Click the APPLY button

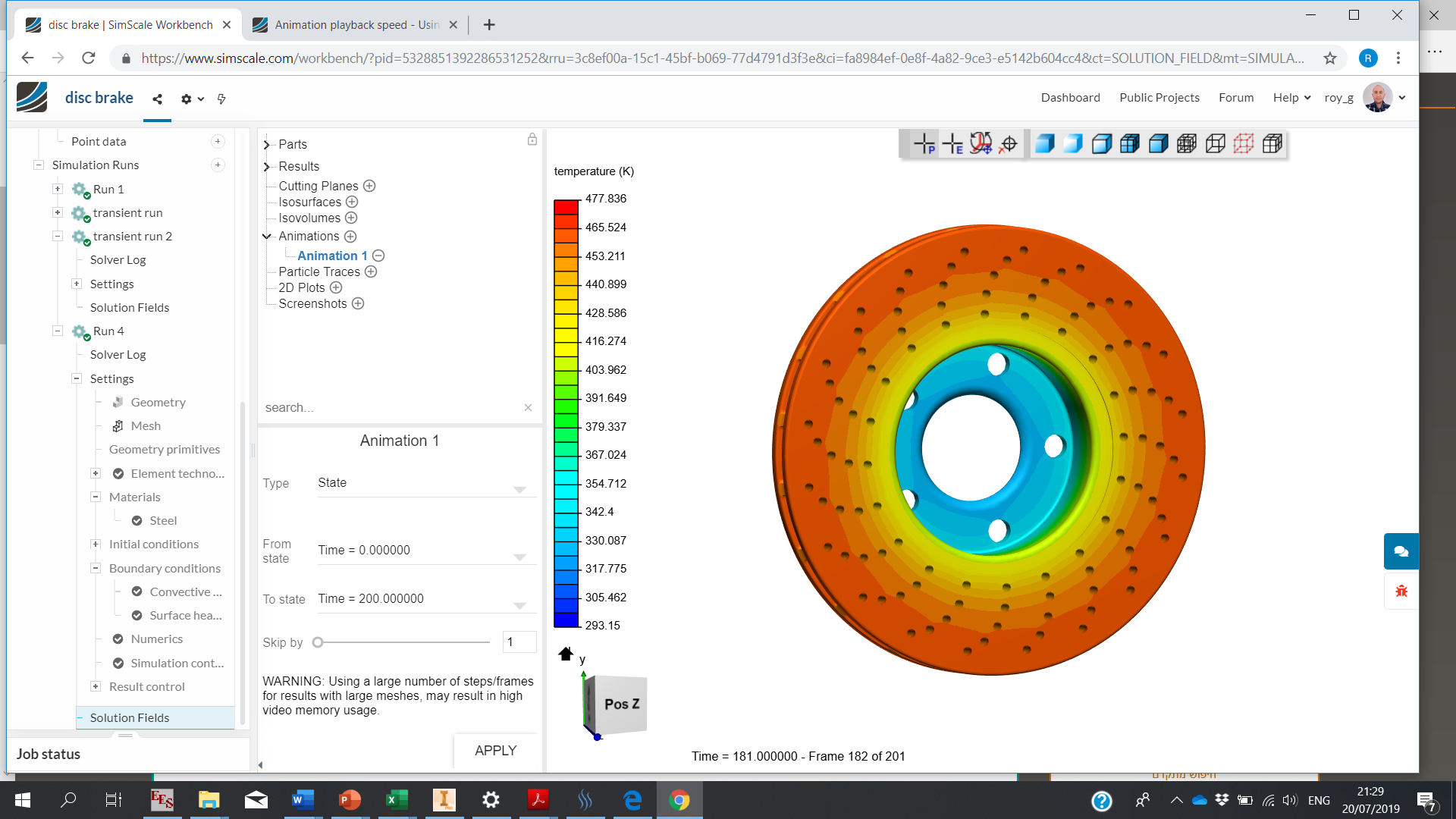[x=495, y=750]
